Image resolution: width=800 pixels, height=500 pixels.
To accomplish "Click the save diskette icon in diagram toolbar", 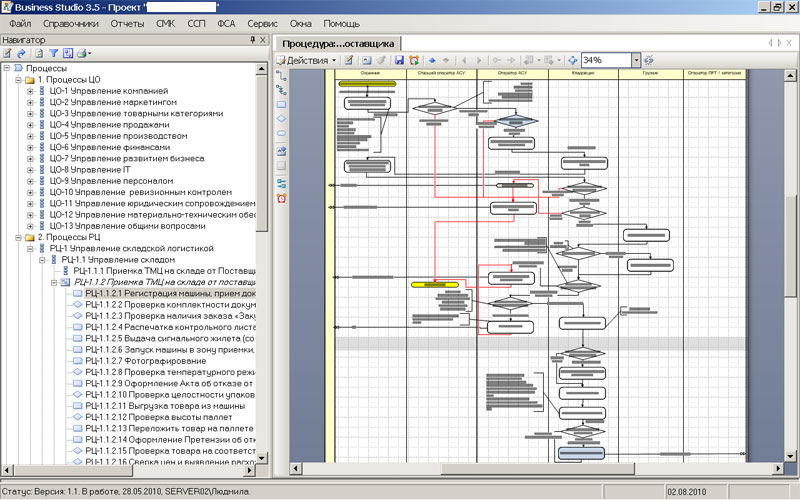I will point(399,61).
